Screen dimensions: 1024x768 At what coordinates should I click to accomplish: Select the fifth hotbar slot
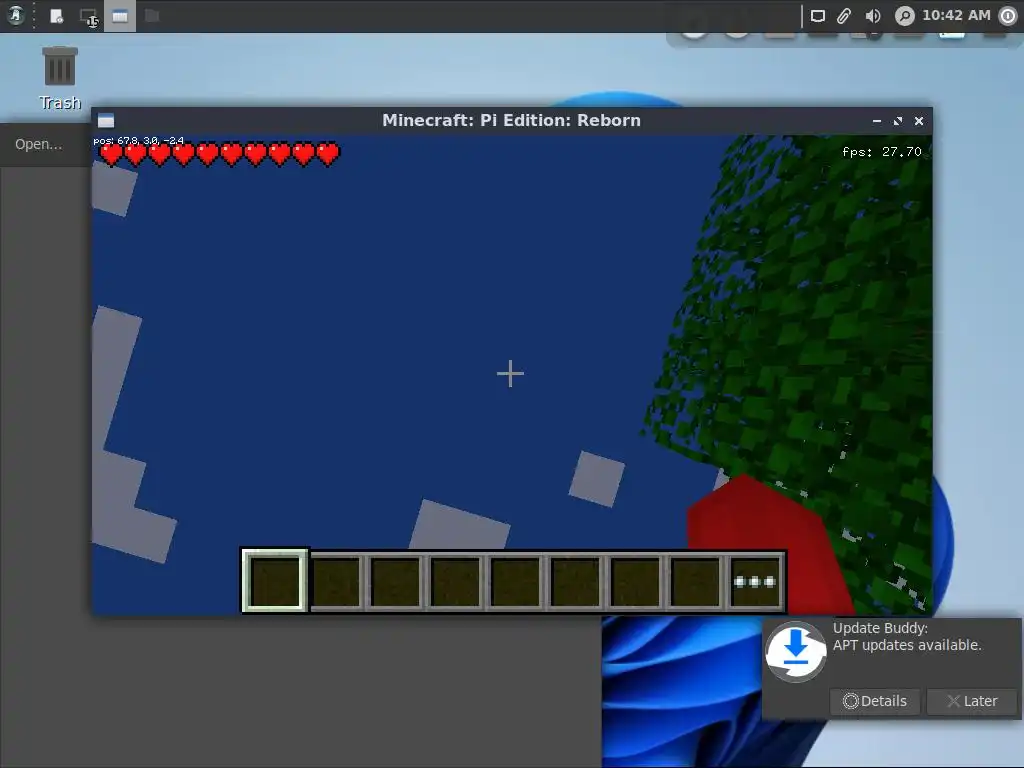pyautogui.click(x=515, y=581)
